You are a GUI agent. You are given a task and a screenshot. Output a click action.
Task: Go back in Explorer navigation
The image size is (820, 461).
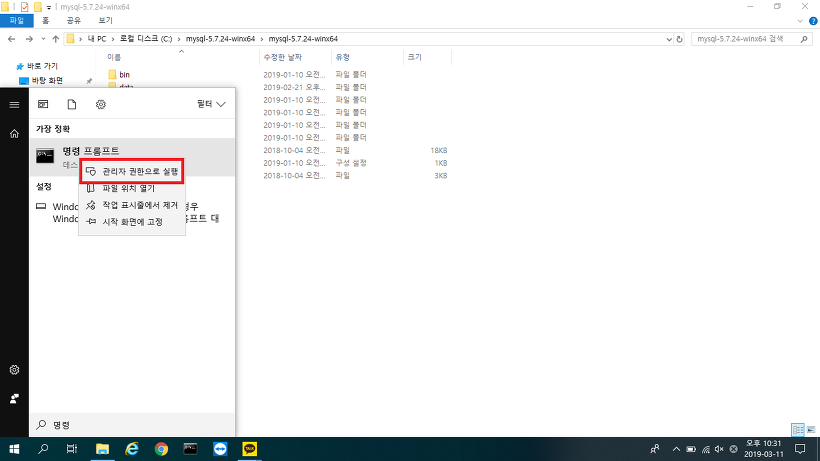click(12, 39)
